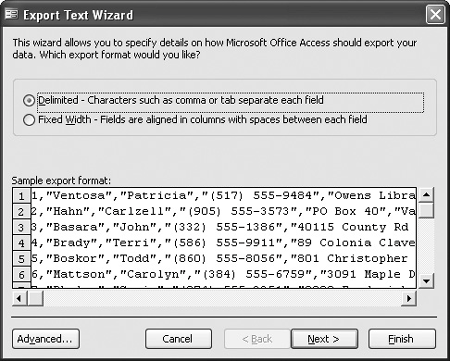The height and width of the screenshot is (361, 450).
Task: Click the vertical scrollbar thumb in preview
Action: 426,210
